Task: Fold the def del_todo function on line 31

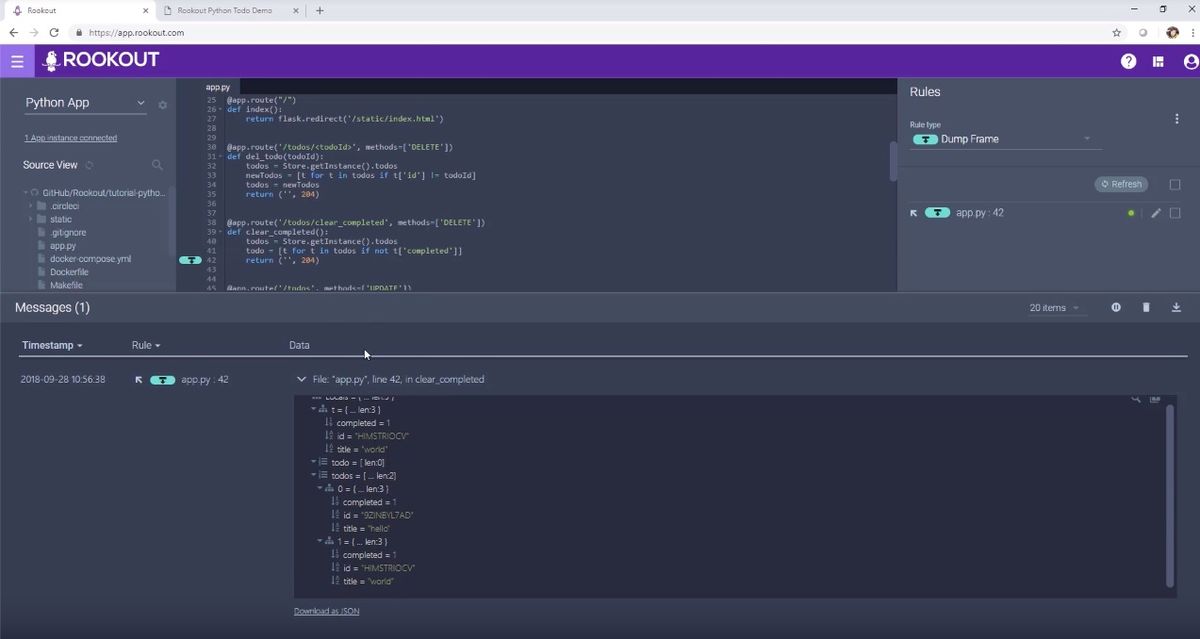Action: 222,156
